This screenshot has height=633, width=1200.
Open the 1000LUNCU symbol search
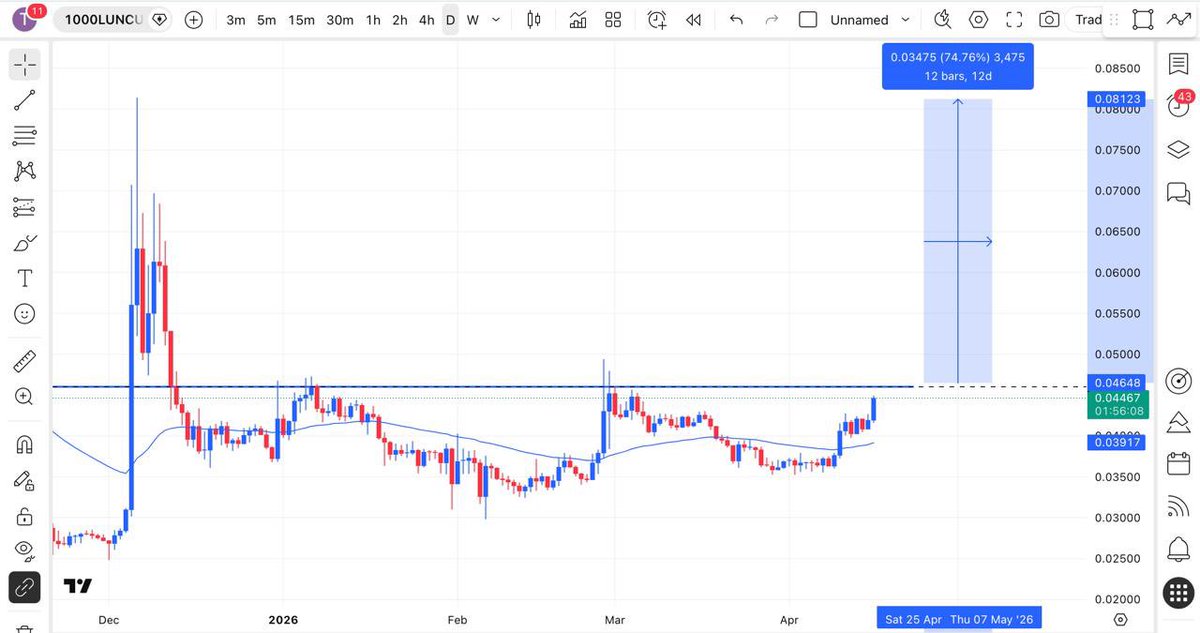click(111, 19)
